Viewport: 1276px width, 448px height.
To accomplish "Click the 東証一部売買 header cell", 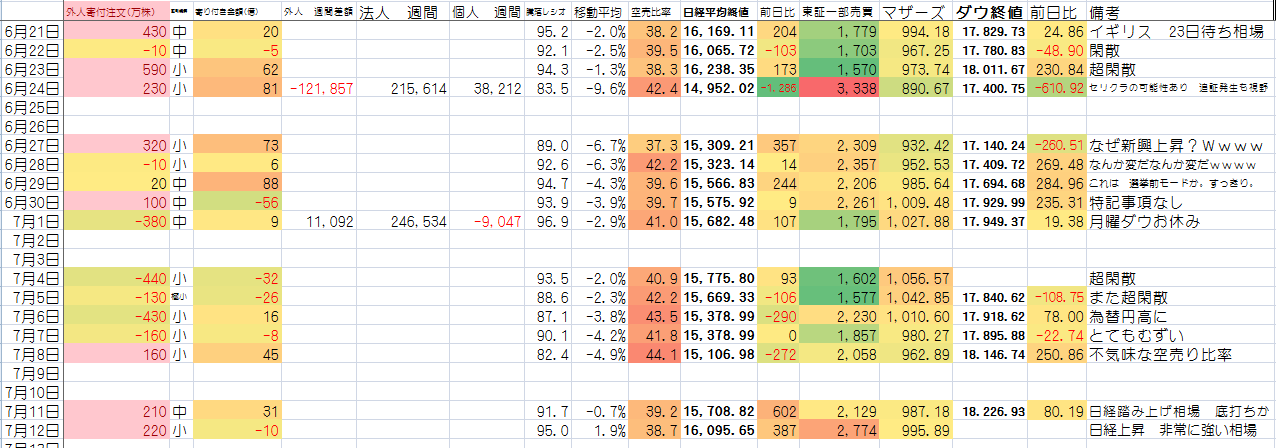I will coord(837,14).
